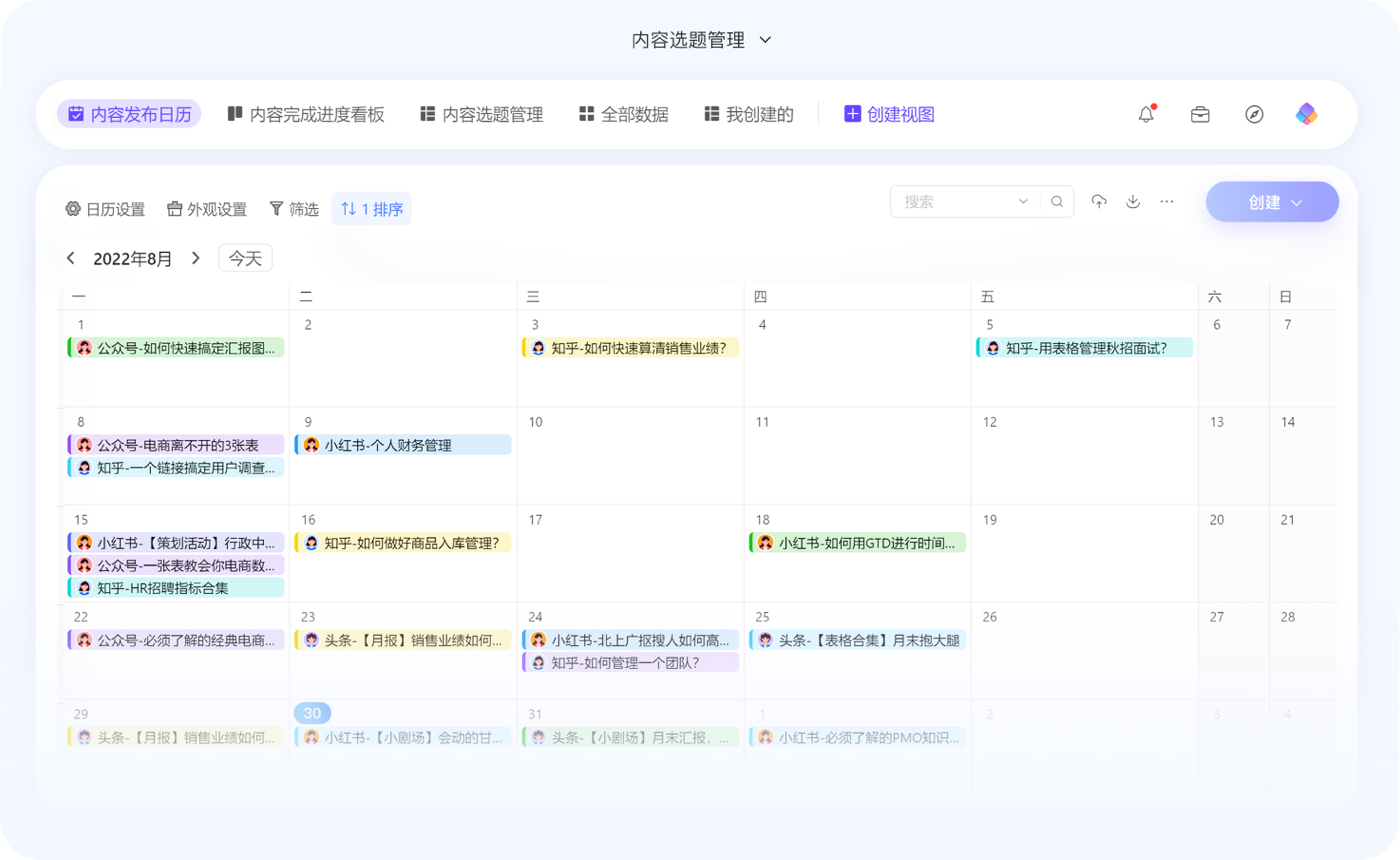Click the search magnifier icon
The width and height of the screenshot is (1400, 860).
point(1057,201)
